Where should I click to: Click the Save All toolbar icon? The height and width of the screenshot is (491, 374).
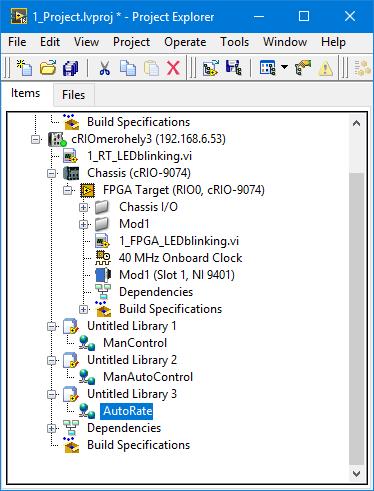click(x=70, y=68)
